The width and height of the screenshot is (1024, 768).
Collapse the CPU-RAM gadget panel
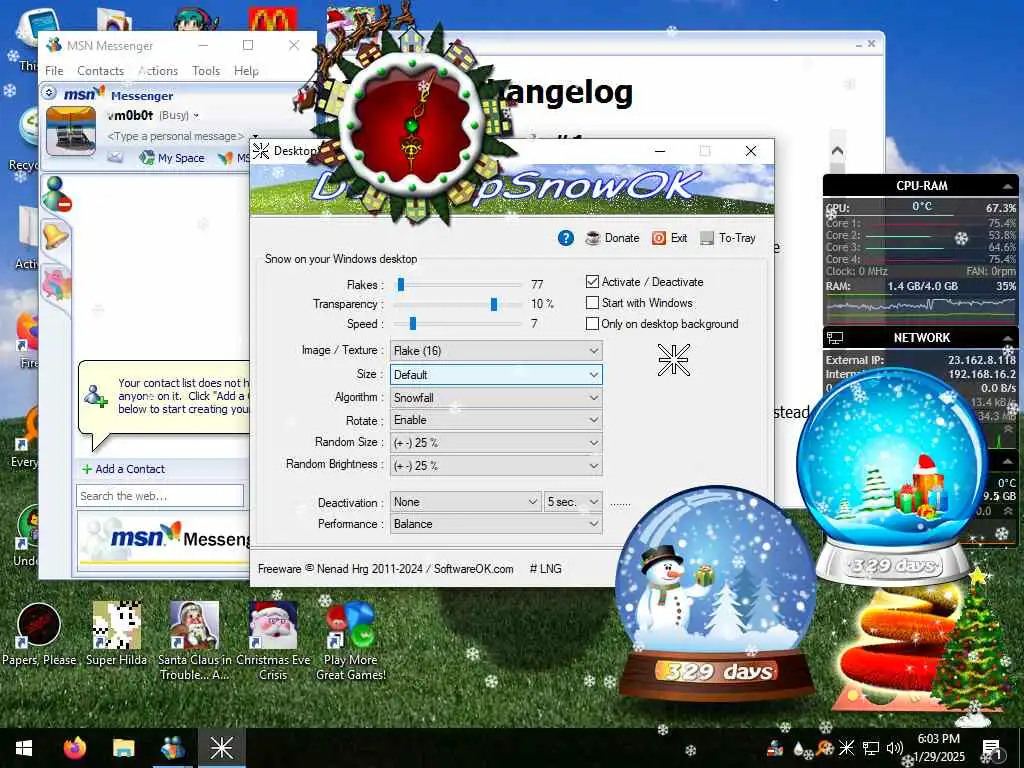[x=1008, y=186]
